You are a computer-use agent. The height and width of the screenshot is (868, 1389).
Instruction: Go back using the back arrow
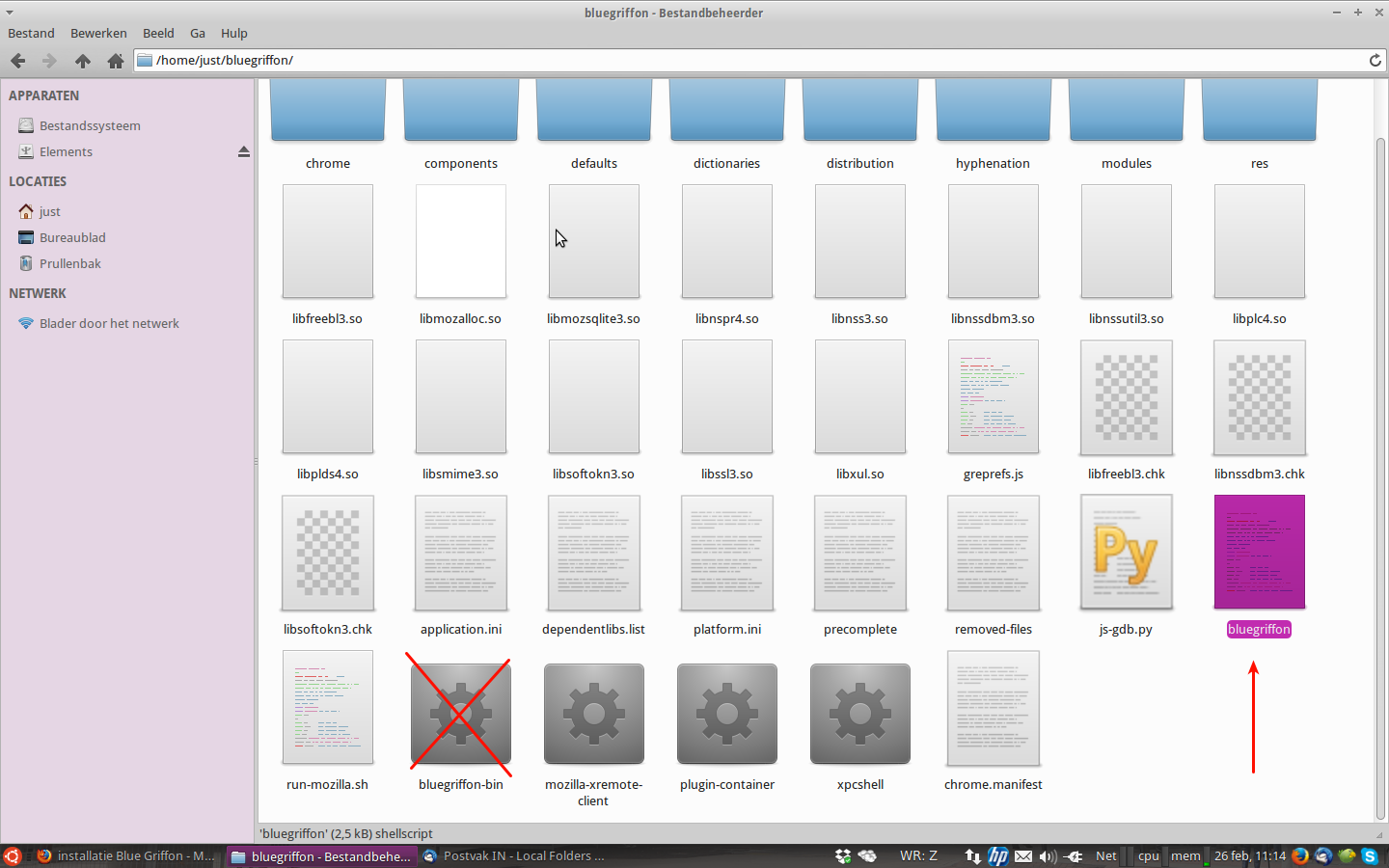click(18, 61)
